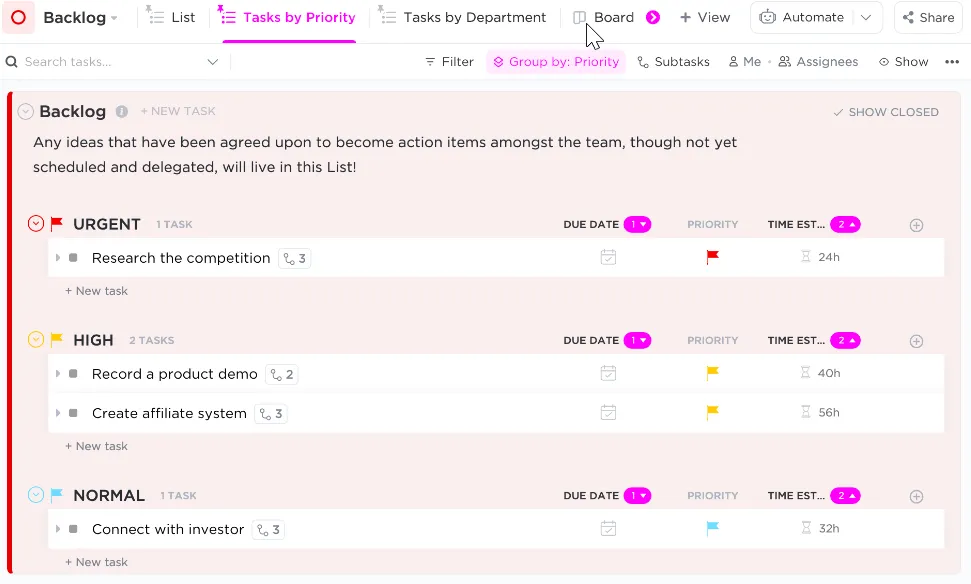Click subtask count badge on Record a product demo

[282, 375]
